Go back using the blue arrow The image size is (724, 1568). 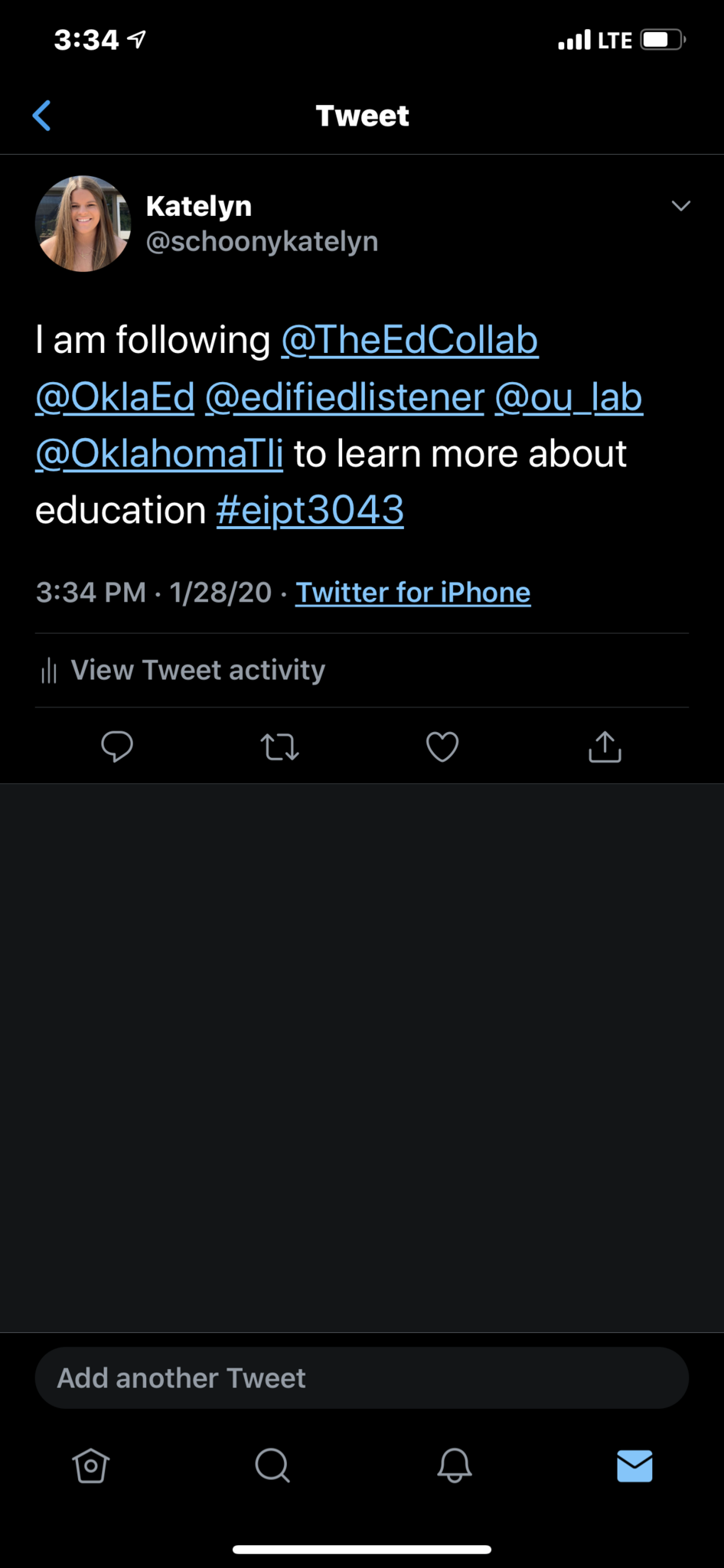(x=42, y=116)
